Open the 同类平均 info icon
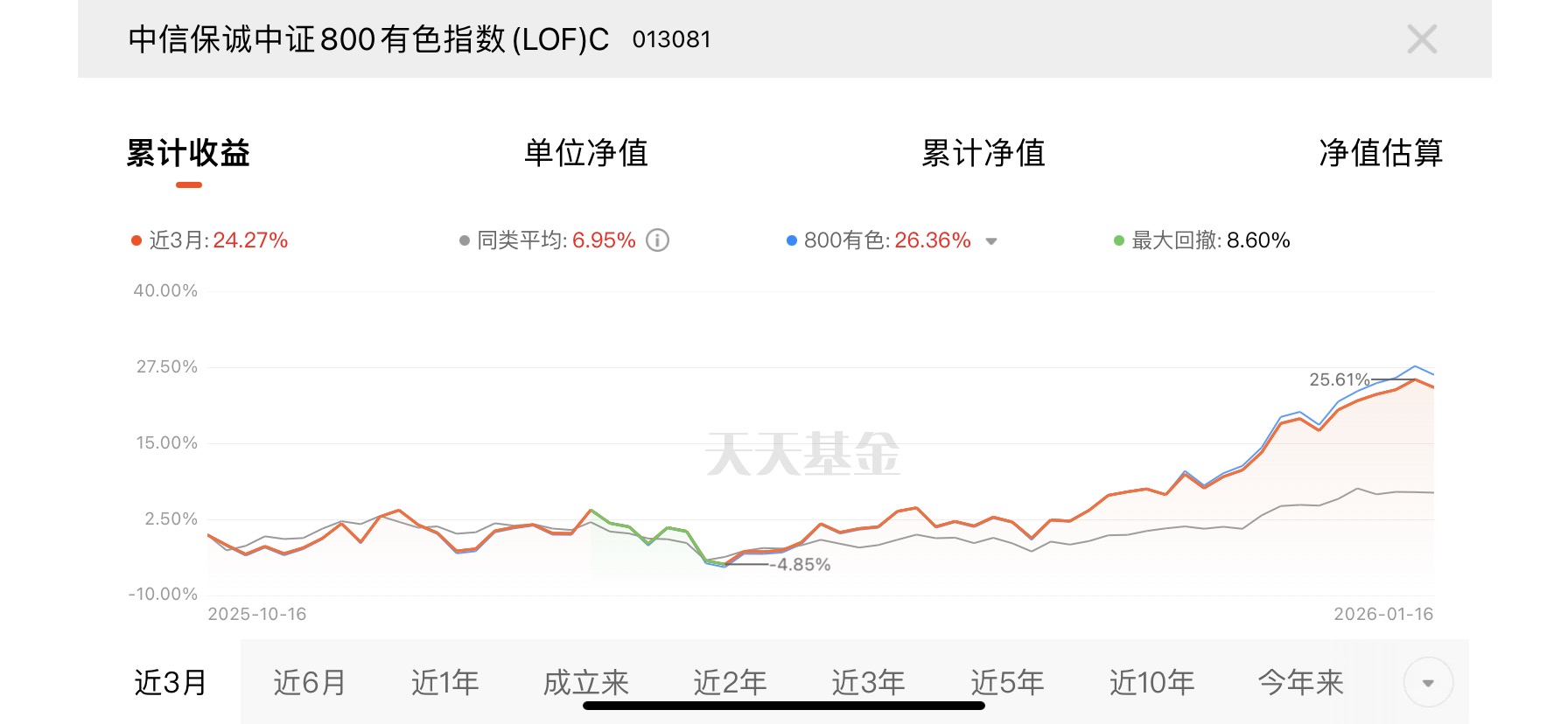The image size is (1568, 724). pyautogui.click(x=657, y=240)
